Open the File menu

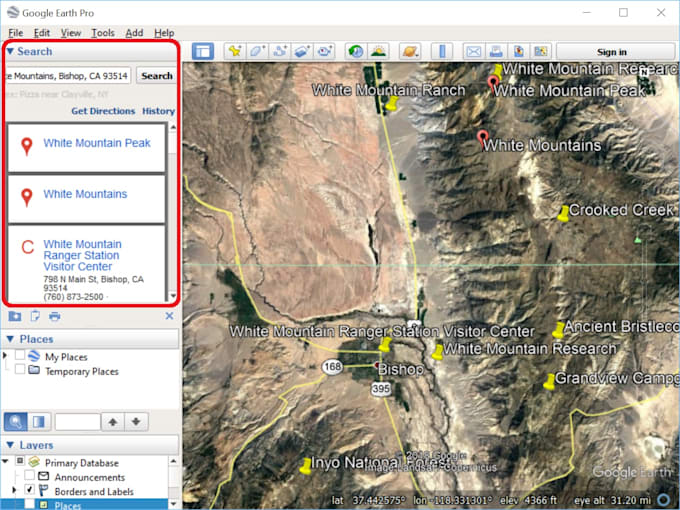15,33
